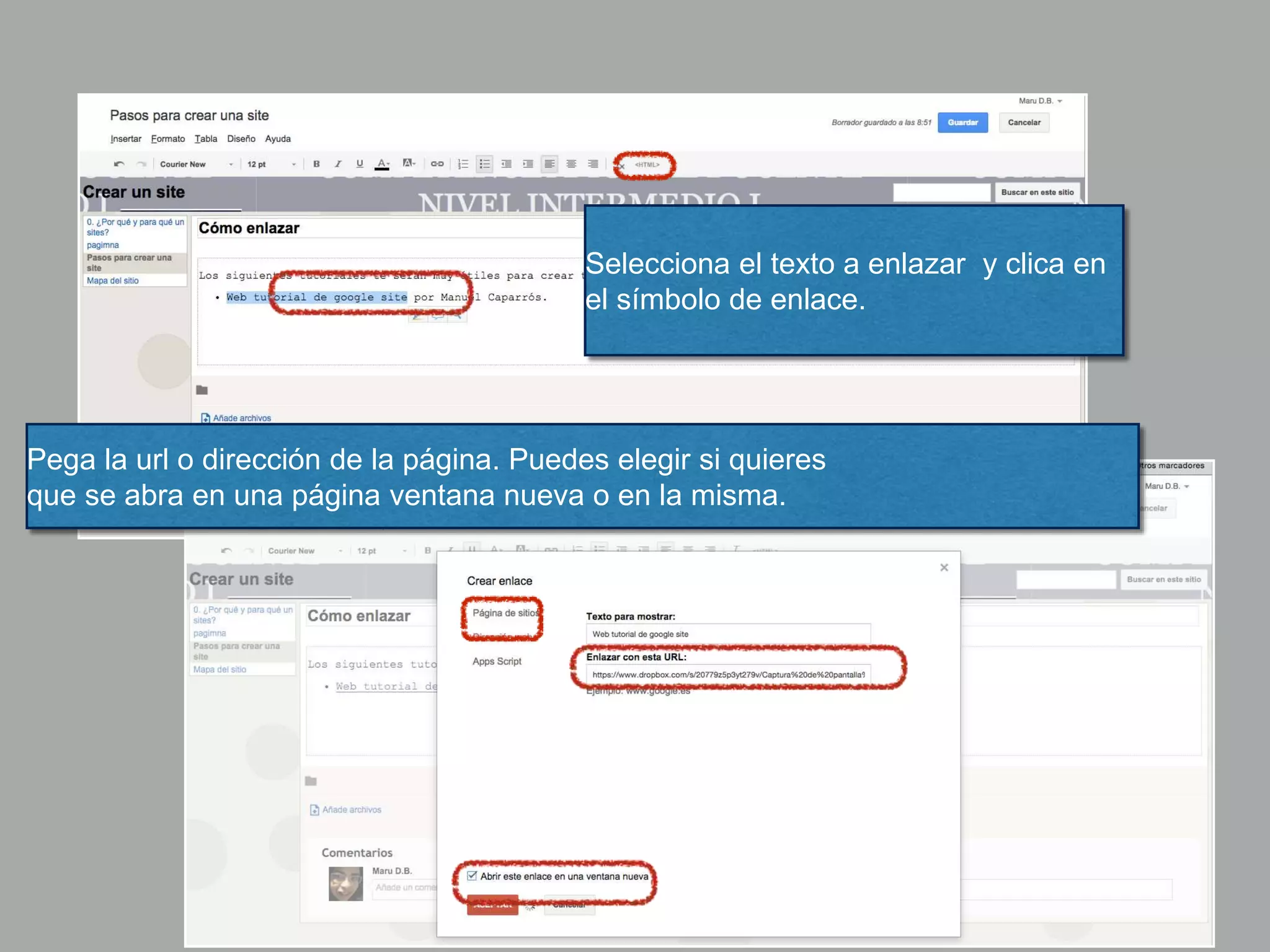This screenshot has width=1270, height=952.
Task: Click the Cancelar button next to Guardar
Action: click(x=1024, y=123)
